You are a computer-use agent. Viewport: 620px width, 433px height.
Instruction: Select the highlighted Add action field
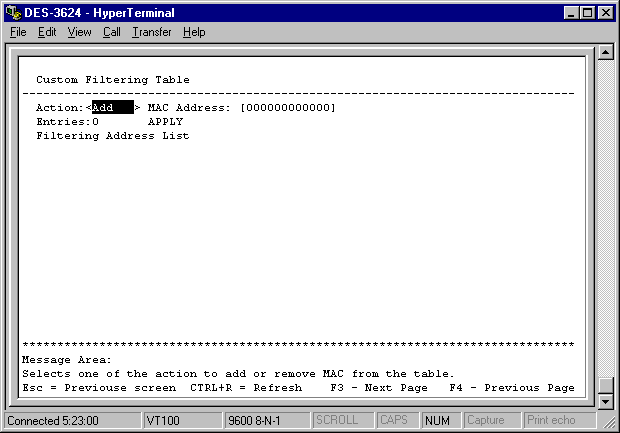(x=111, y=107)
